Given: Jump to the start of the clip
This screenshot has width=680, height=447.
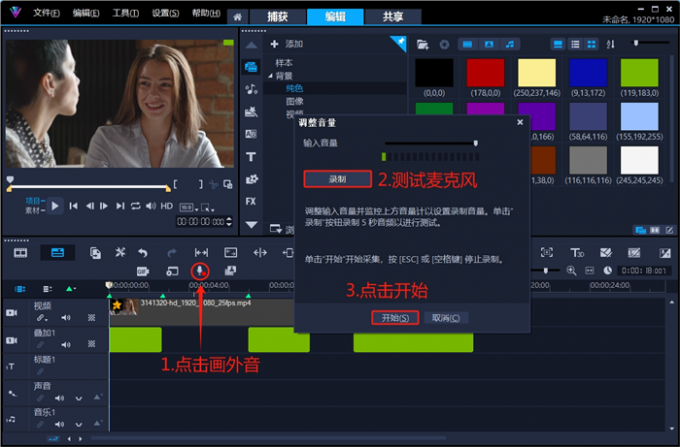Looking at the screenshot, I should [73, 206].
